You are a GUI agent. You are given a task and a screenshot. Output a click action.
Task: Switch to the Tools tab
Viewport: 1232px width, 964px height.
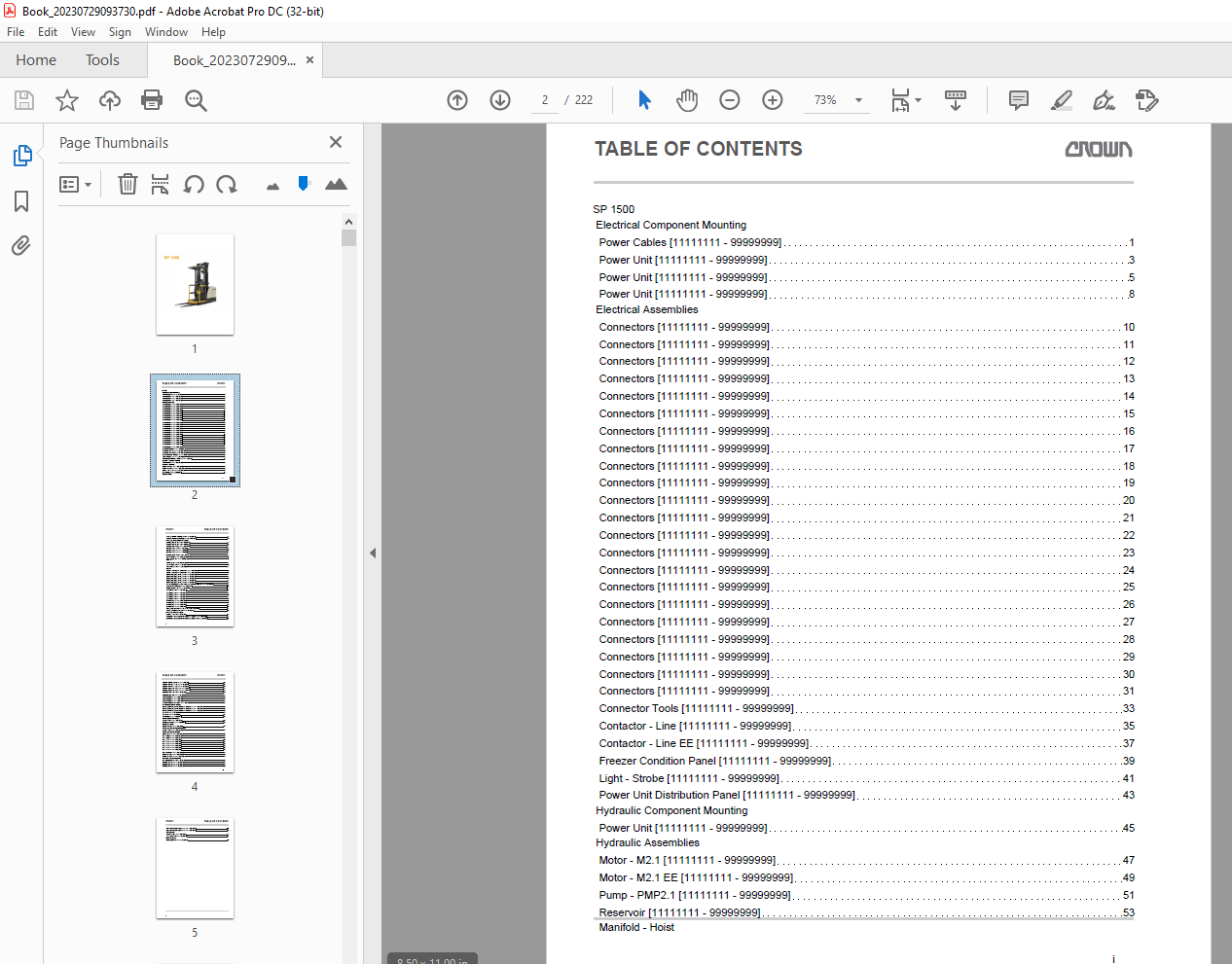click(102, 60)
